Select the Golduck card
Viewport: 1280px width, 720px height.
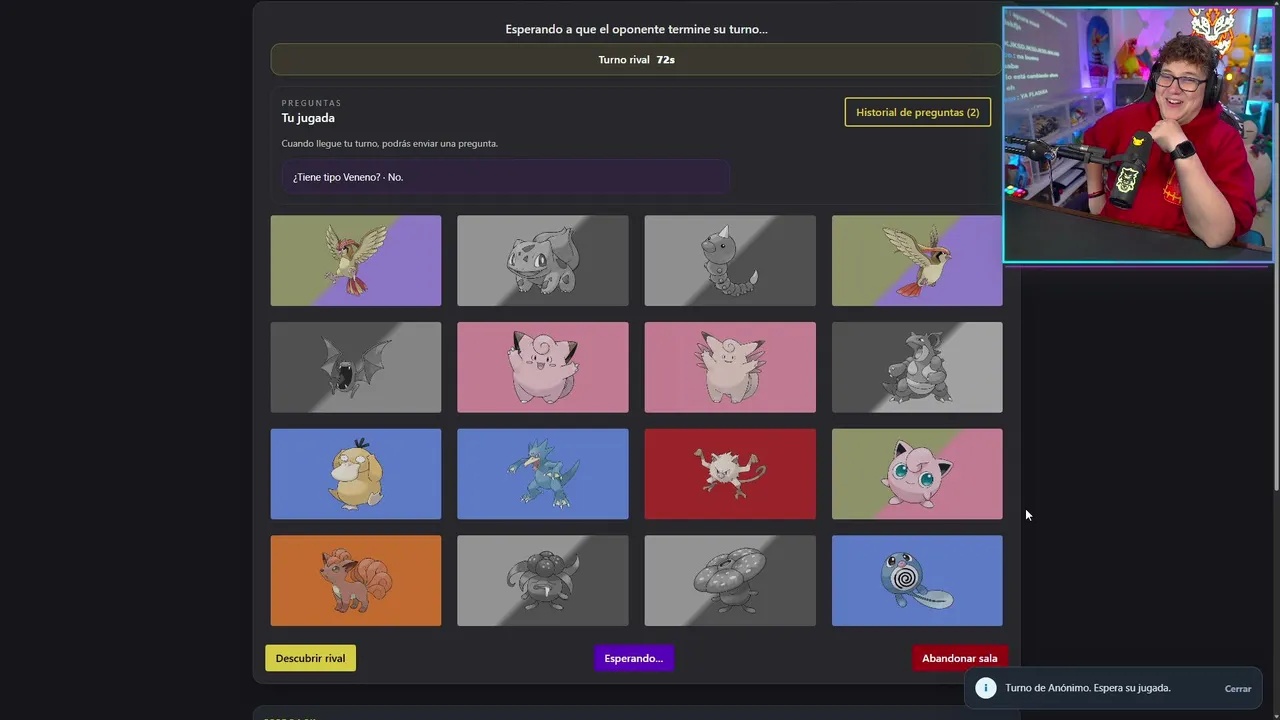click(543, 474)
